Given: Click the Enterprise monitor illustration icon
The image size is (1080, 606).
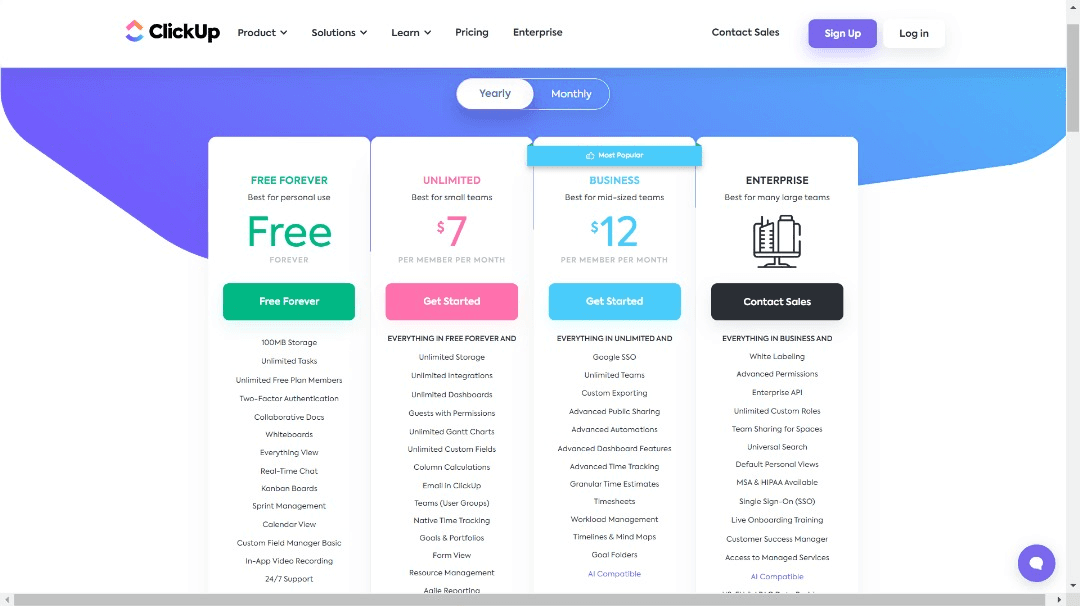Looking at the screenshot, I should point(777,240).
